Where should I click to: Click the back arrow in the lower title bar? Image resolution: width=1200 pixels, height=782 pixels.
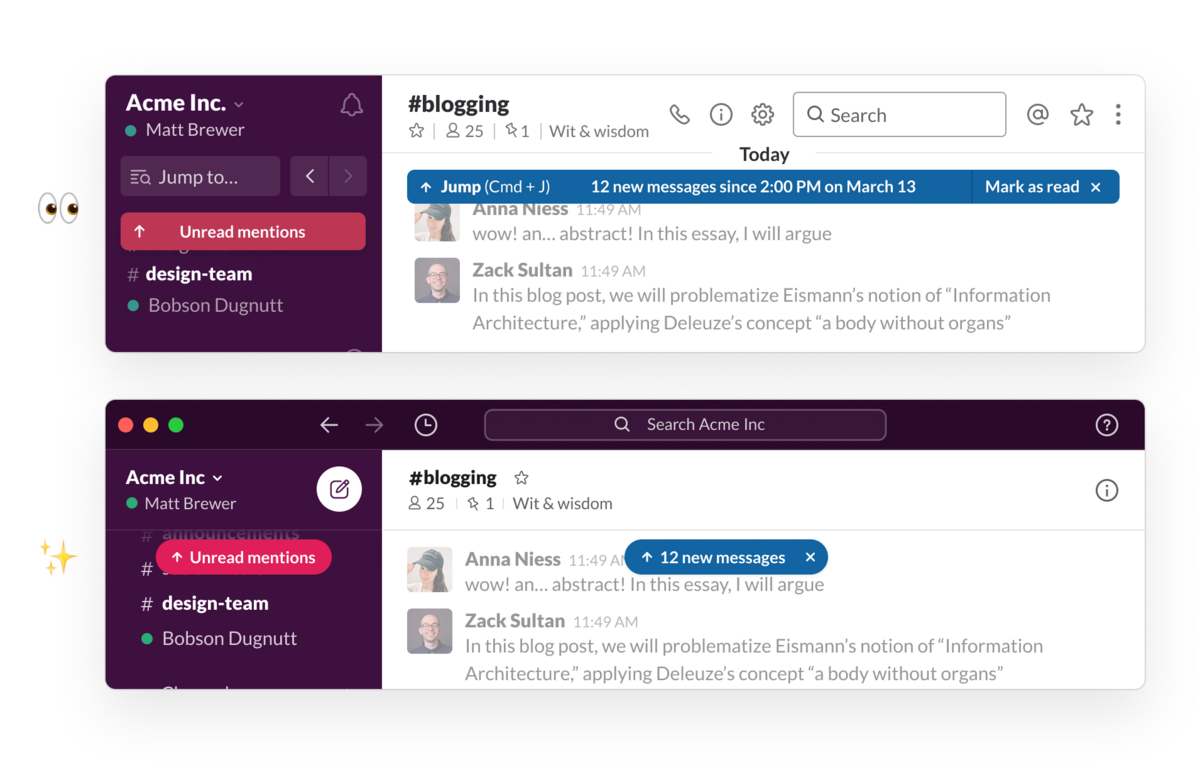[329, 425]
